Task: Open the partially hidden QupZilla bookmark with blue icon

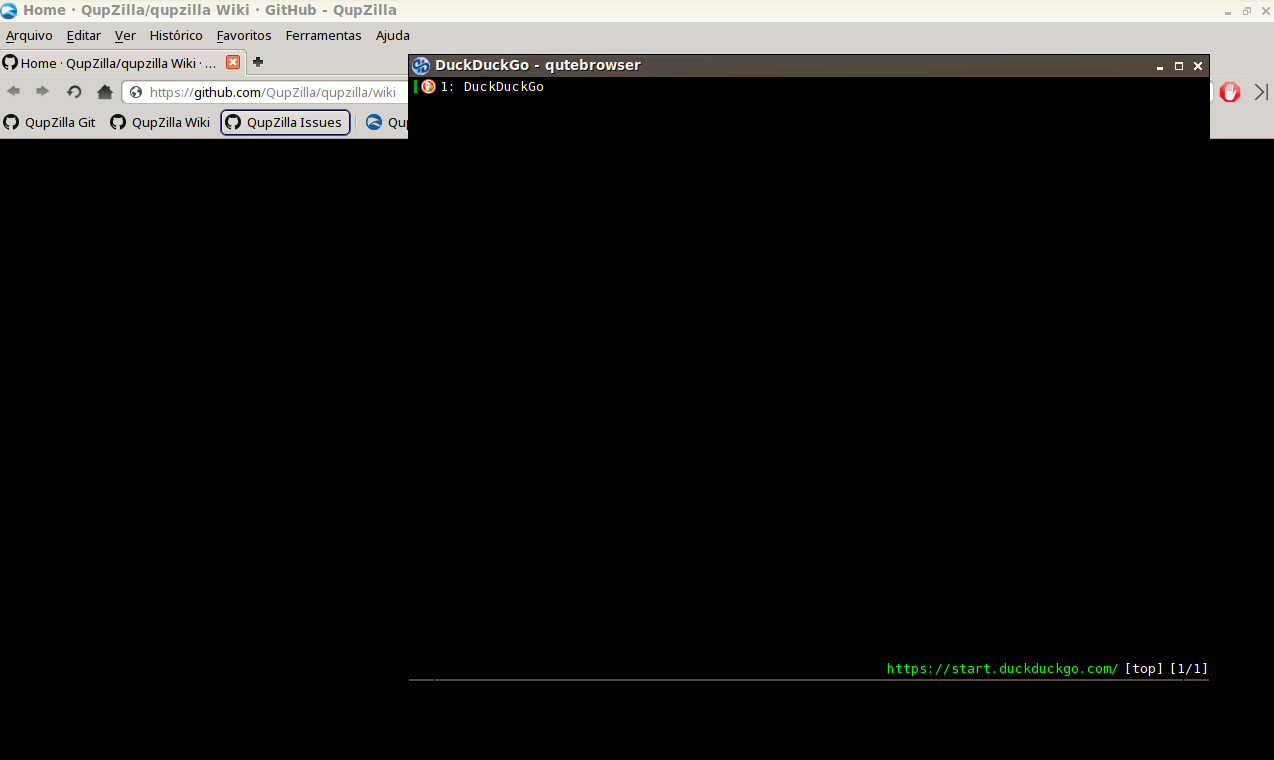Action: click(386, 122)
